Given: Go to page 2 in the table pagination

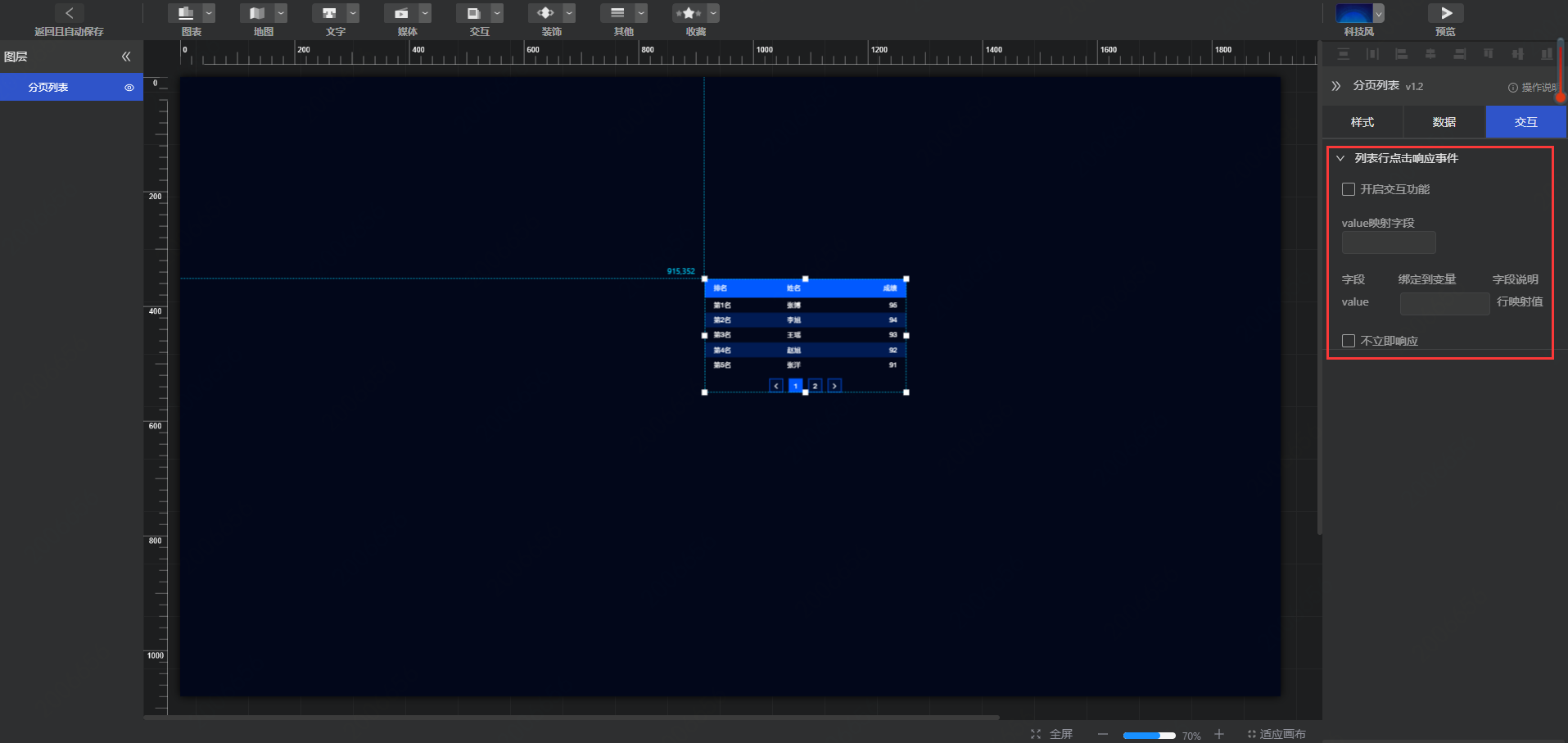Looking at the screenshot, I should point(815,386).
